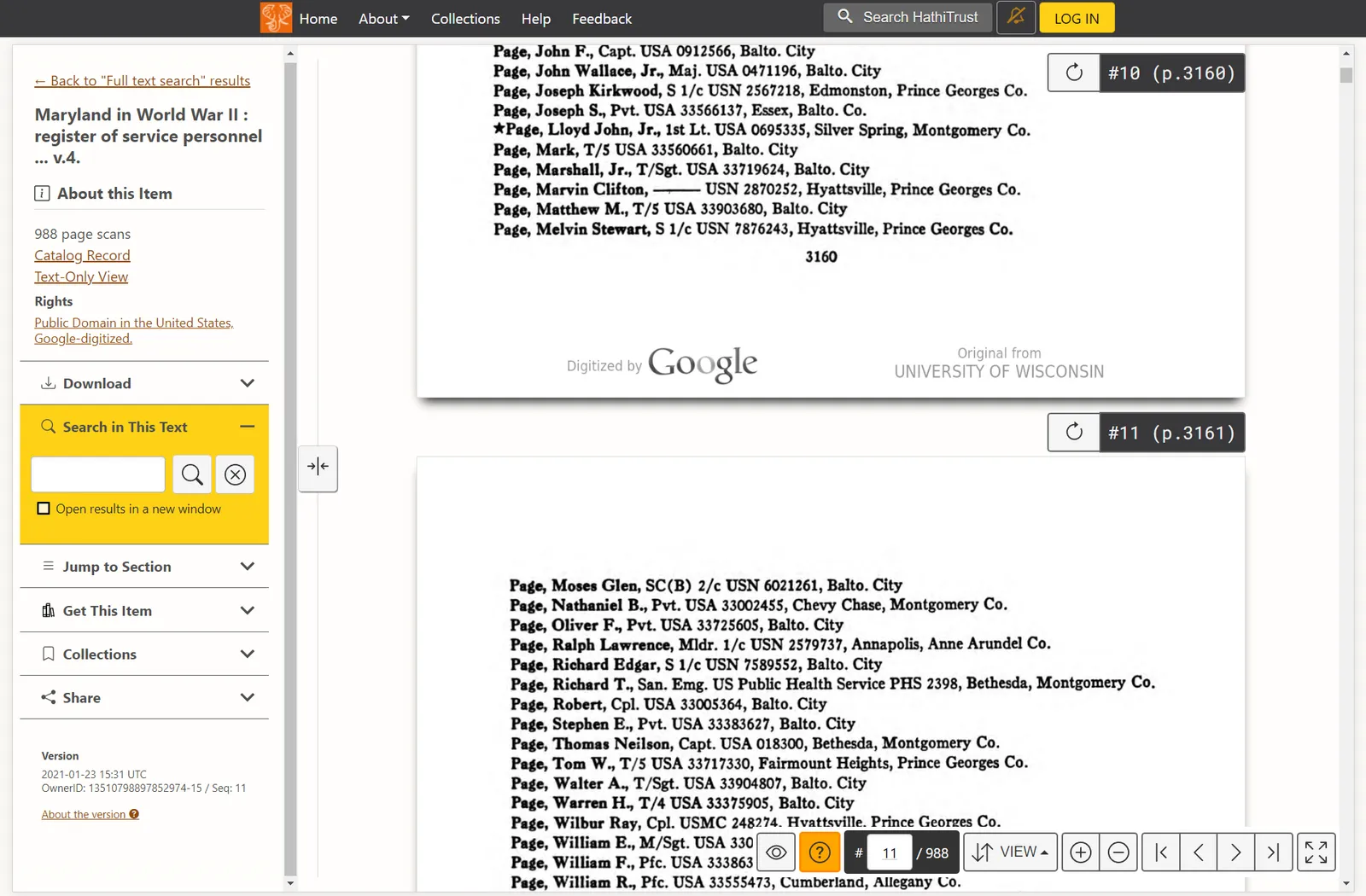Click the '988 page scans' text
Viewport: 1366px width, 896px height.
83,234
